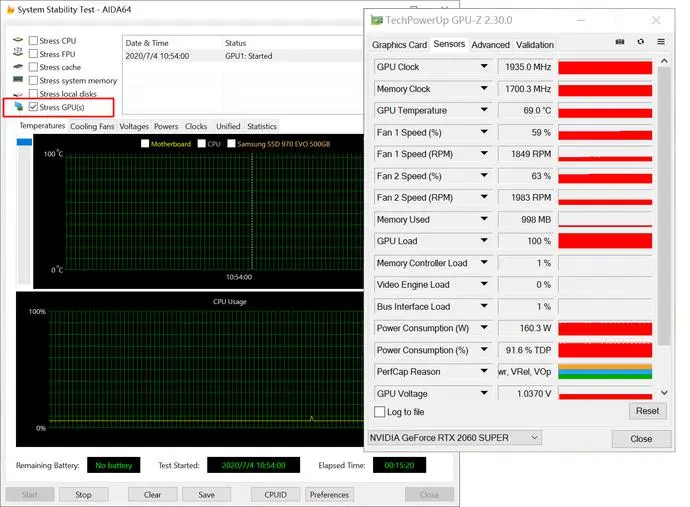Click the GPU-Z refresh icon

click(x=640, y=42)
